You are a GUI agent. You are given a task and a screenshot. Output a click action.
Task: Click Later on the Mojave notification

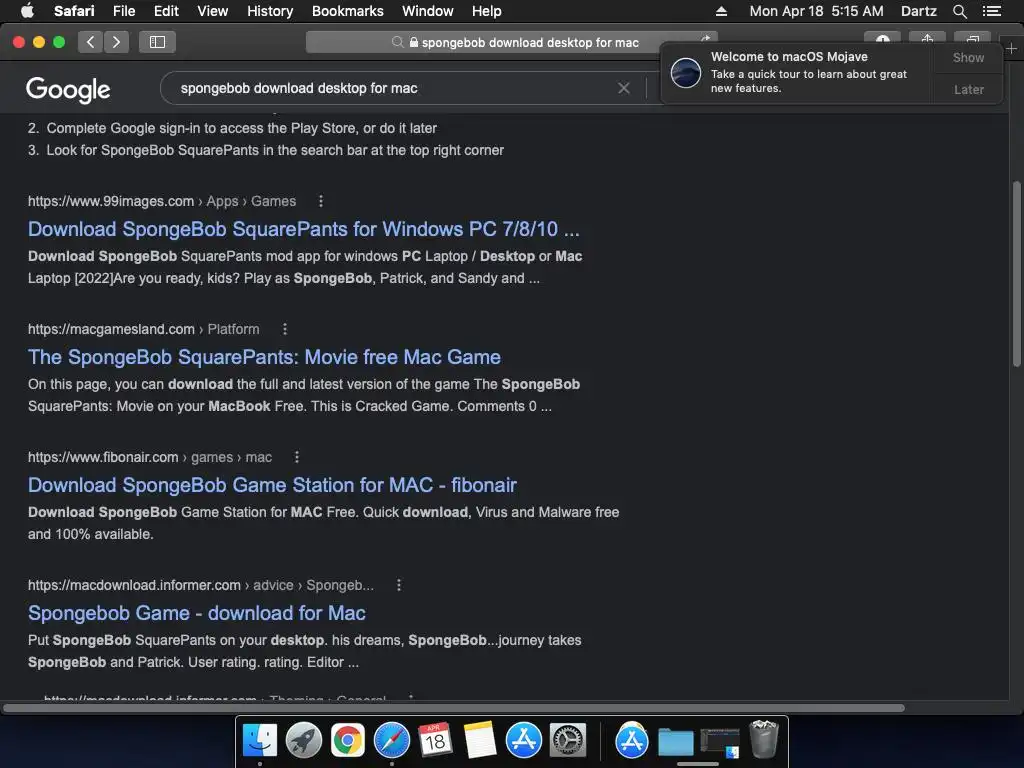tap(968, 89)
